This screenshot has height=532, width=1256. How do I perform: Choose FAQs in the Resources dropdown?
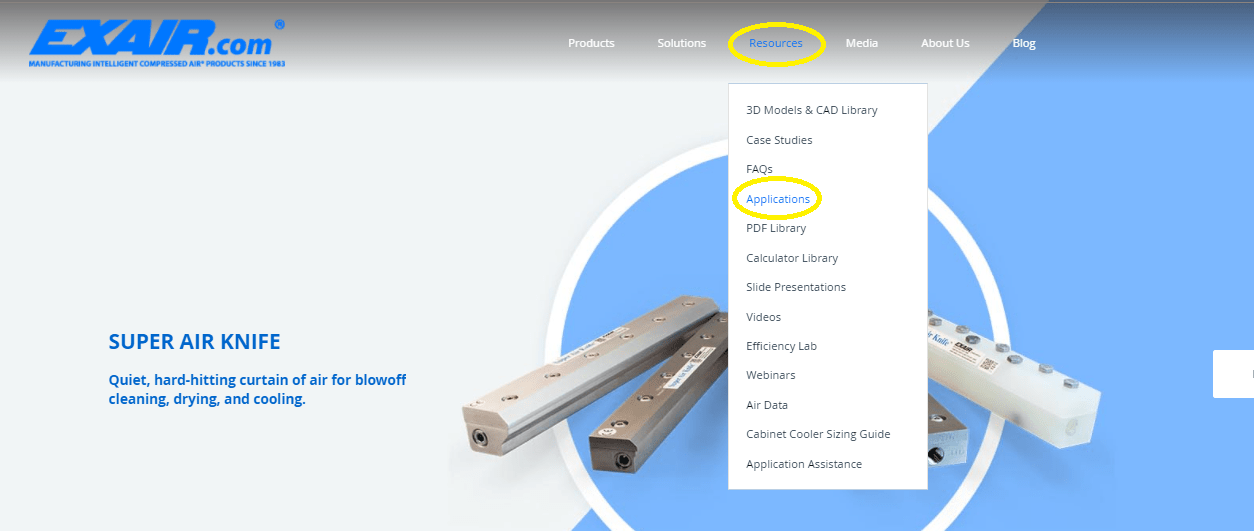point(759,169)
